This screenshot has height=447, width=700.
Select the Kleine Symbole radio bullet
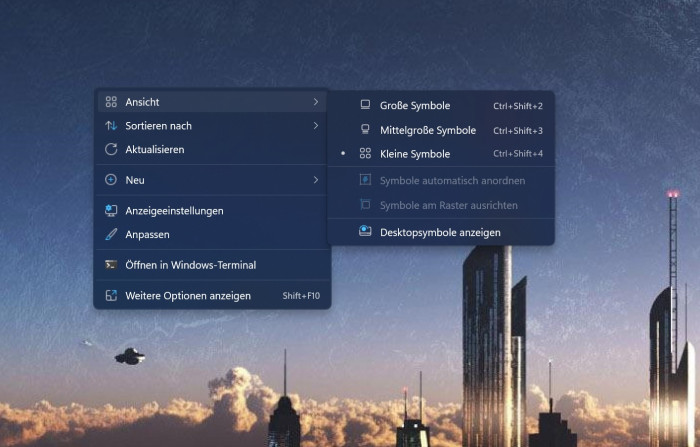pyautogui.click(x=343, y=153)
